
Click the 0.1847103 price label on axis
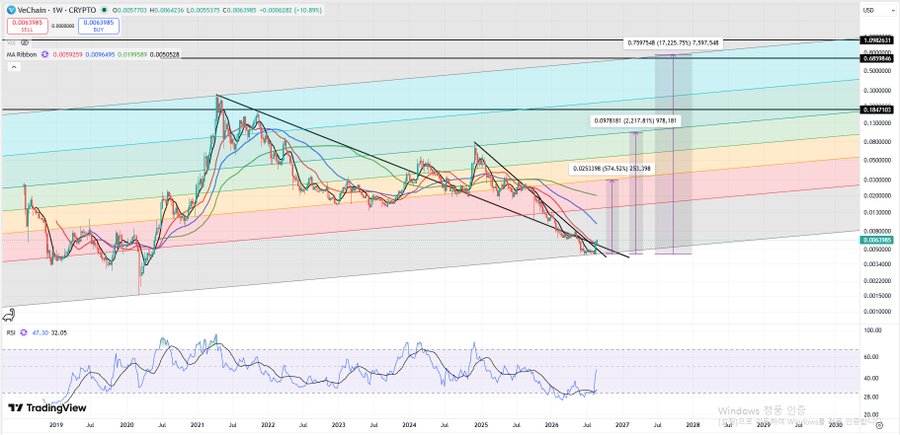point(876,109)
